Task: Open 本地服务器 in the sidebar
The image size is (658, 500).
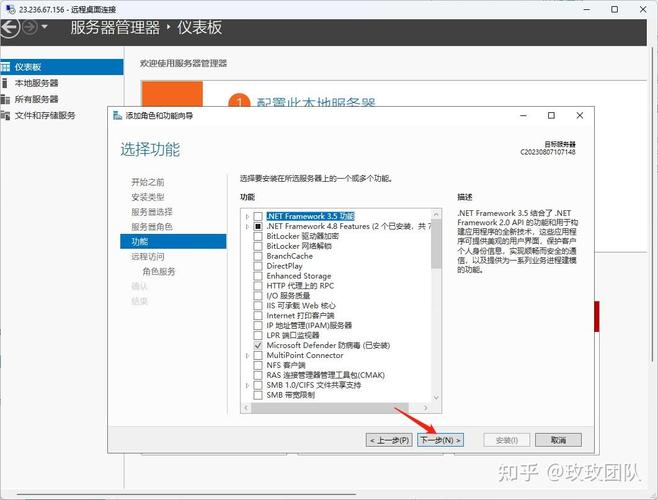Action: click(36, 83)
